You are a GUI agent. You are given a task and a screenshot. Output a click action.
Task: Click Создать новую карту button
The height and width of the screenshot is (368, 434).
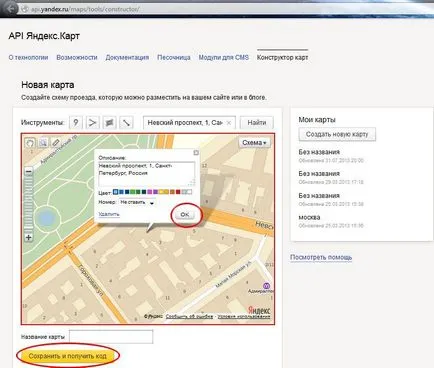(337, 134)
